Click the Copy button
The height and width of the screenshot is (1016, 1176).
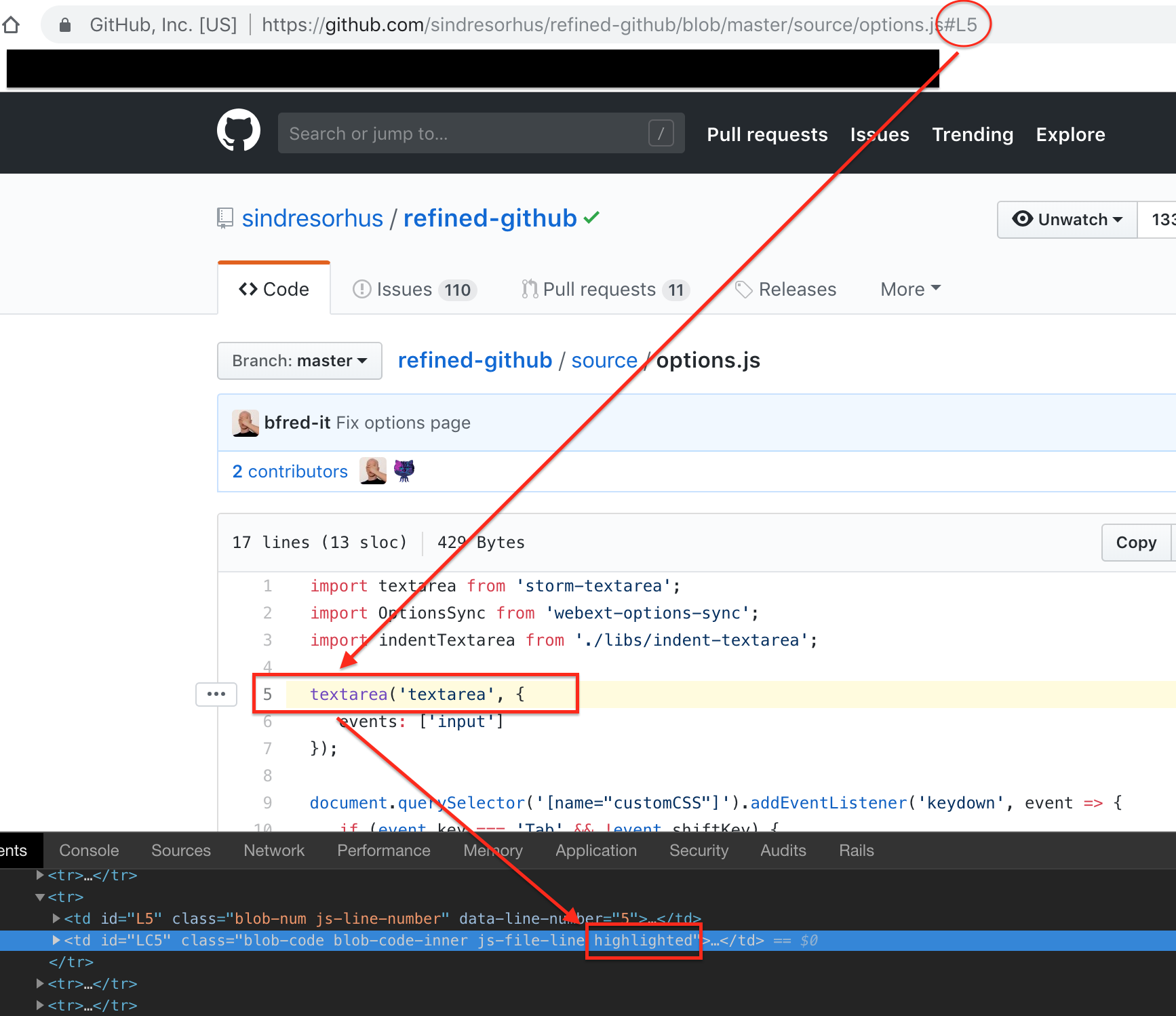[x=1136, y=543]
